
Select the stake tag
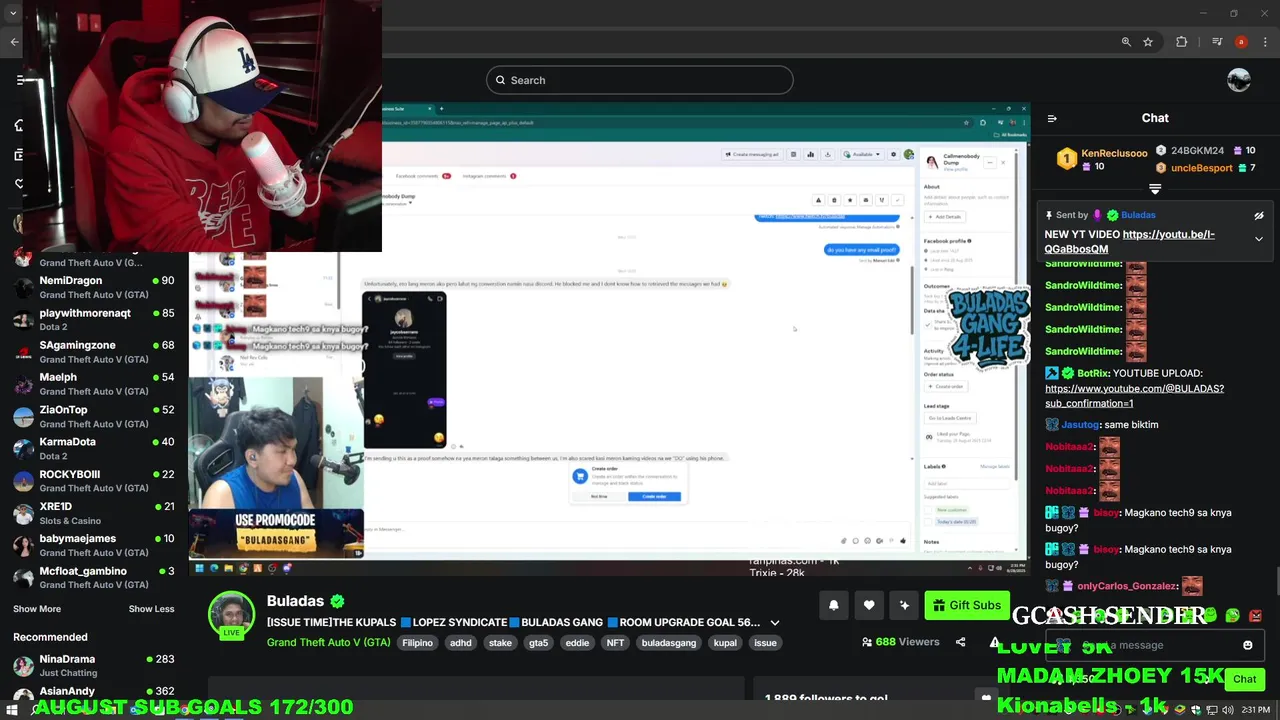(x=500, y=643)
